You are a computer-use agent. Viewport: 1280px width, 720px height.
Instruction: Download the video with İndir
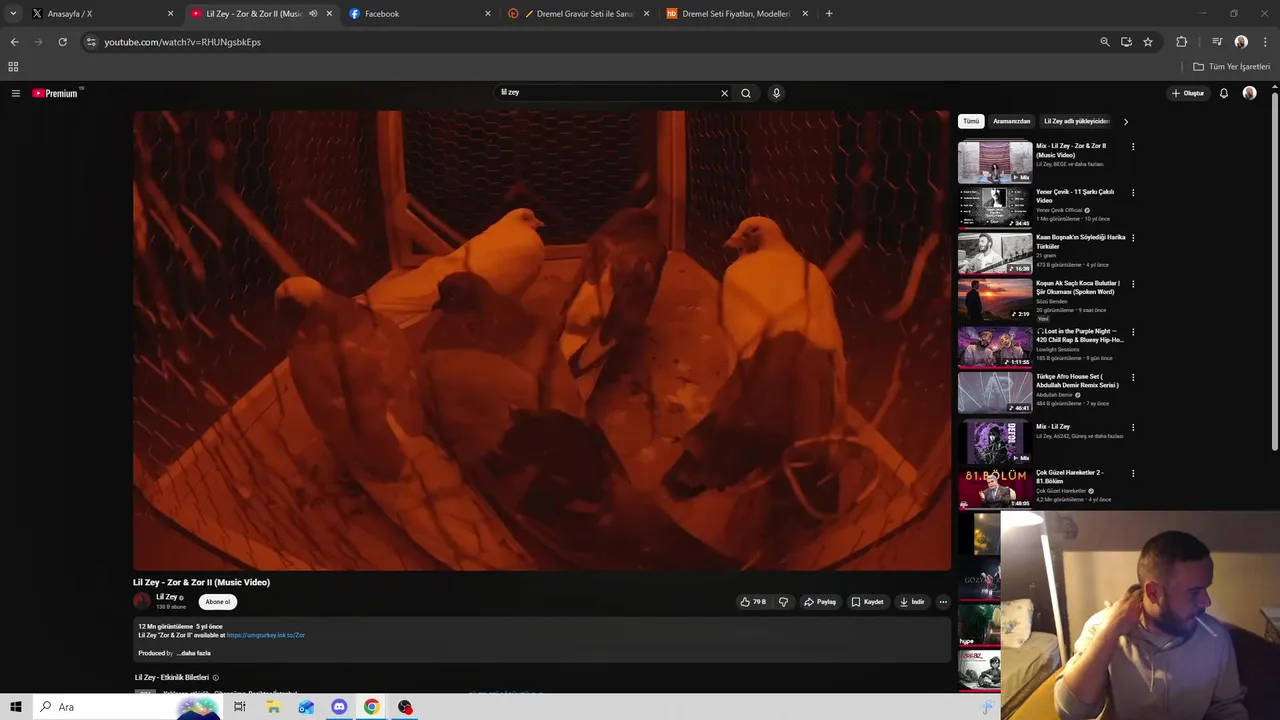911,602
